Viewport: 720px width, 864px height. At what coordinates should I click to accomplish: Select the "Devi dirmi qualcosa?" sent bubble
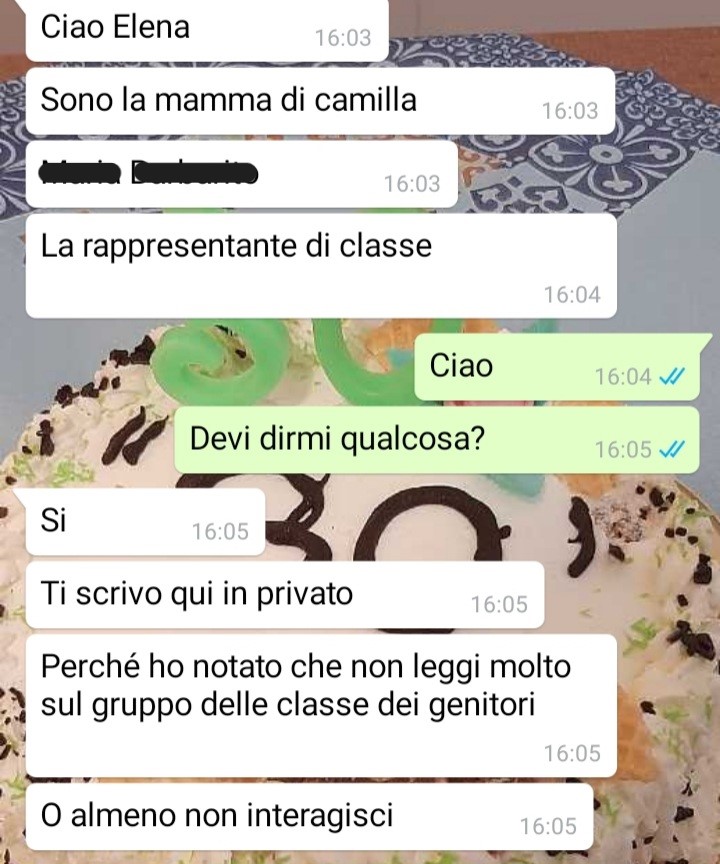(437, 440)
